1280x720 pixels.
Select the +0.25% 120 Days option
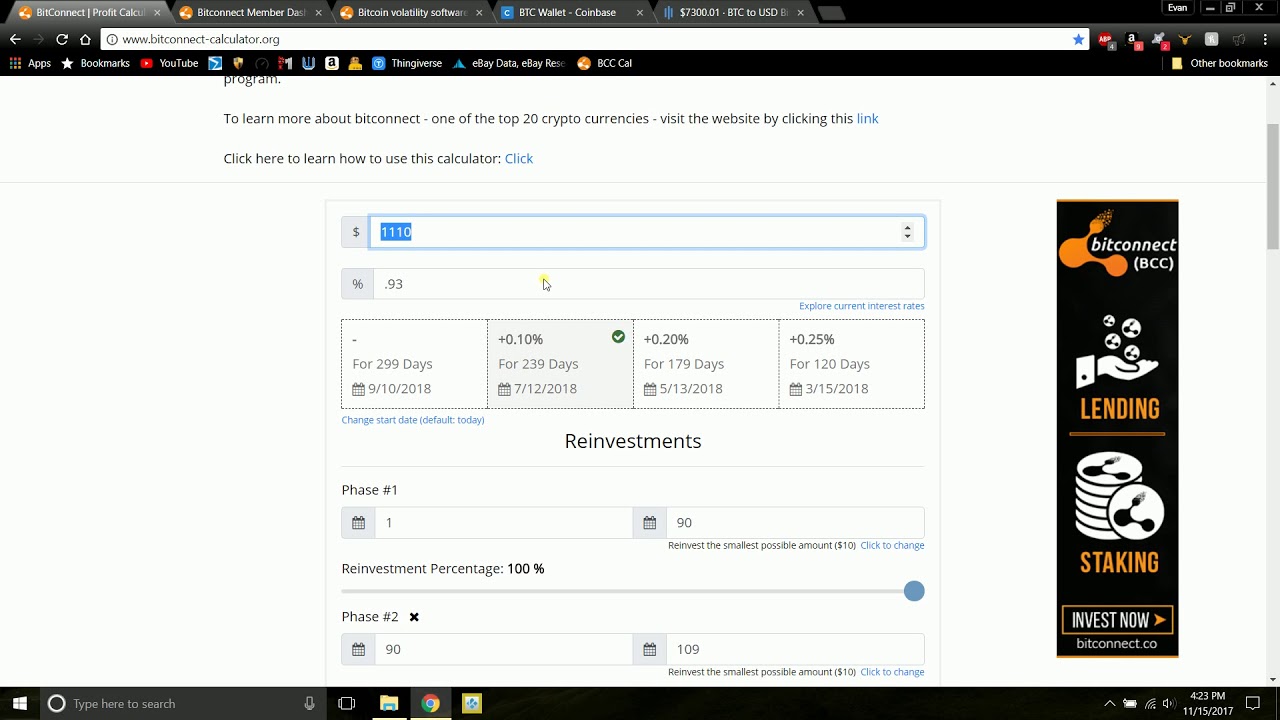click(x=851, y=364)
